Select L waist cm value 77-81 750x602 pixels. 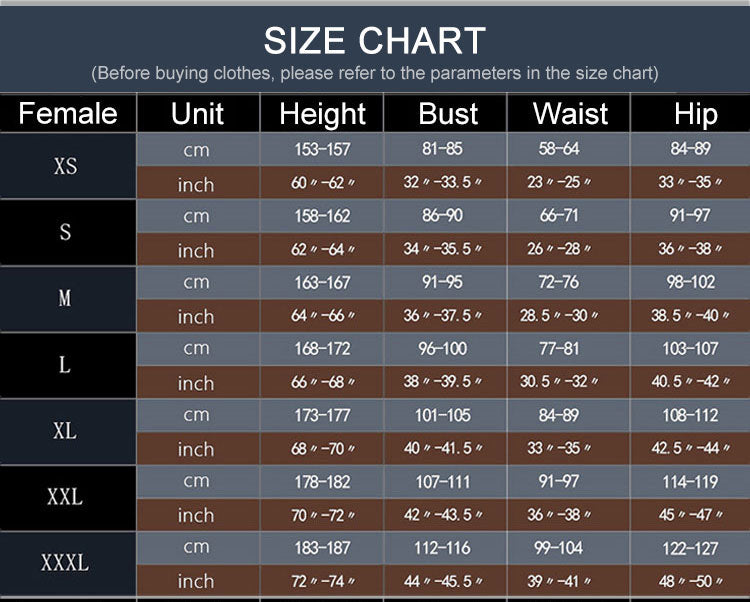(x=559, y=348)
